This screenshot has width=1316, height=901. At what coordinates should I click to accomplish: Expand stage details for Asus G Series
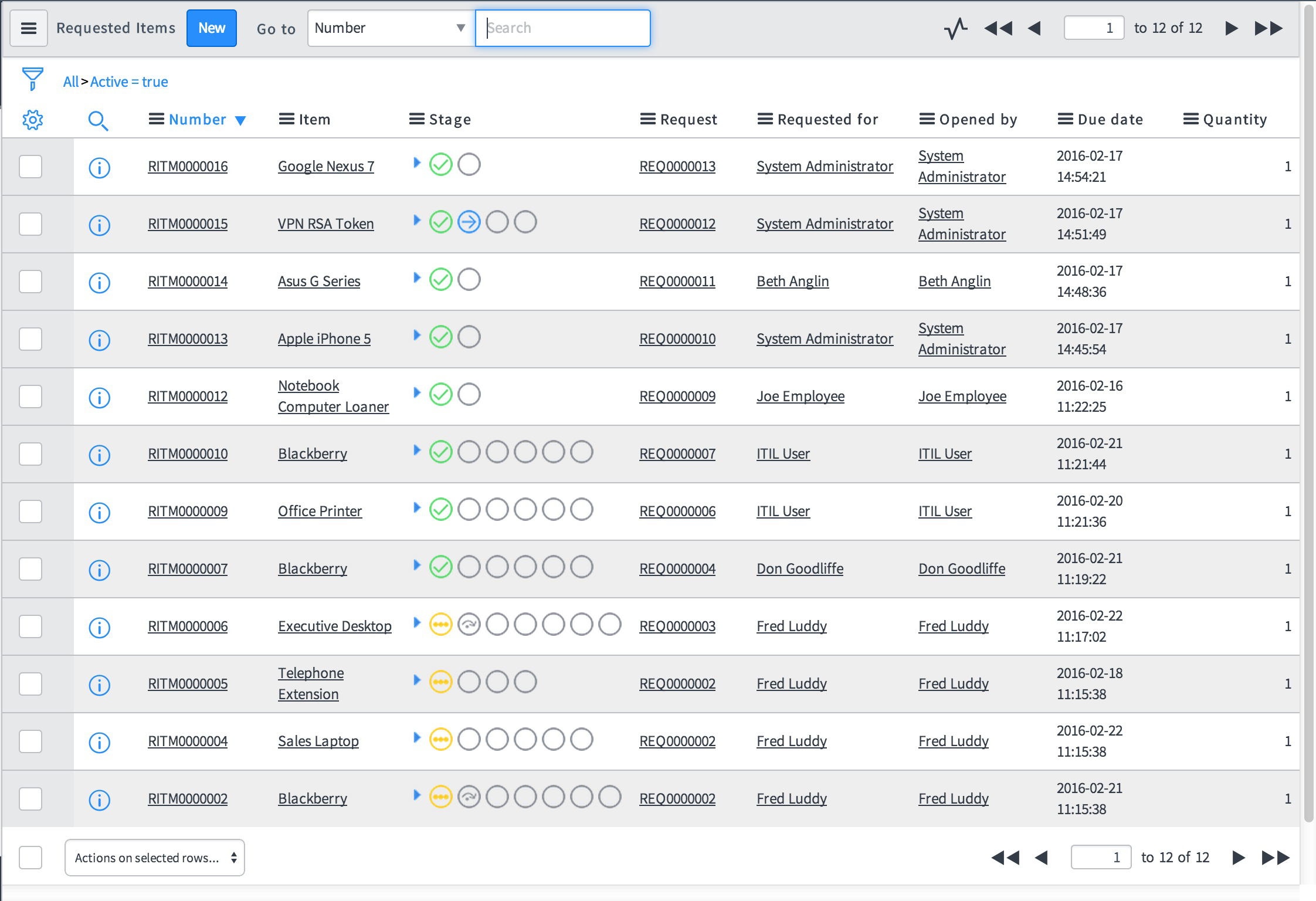[417, 277]
